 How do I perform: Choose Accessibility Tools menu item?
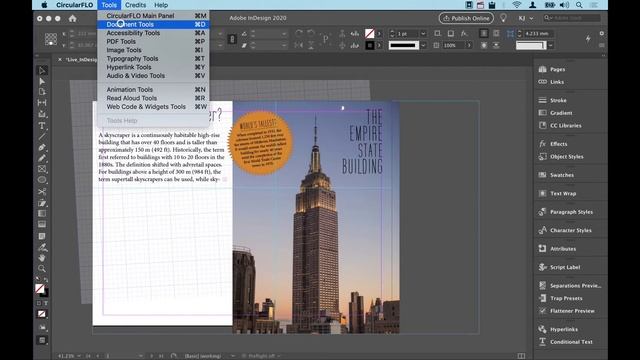(x=153, y=33)
